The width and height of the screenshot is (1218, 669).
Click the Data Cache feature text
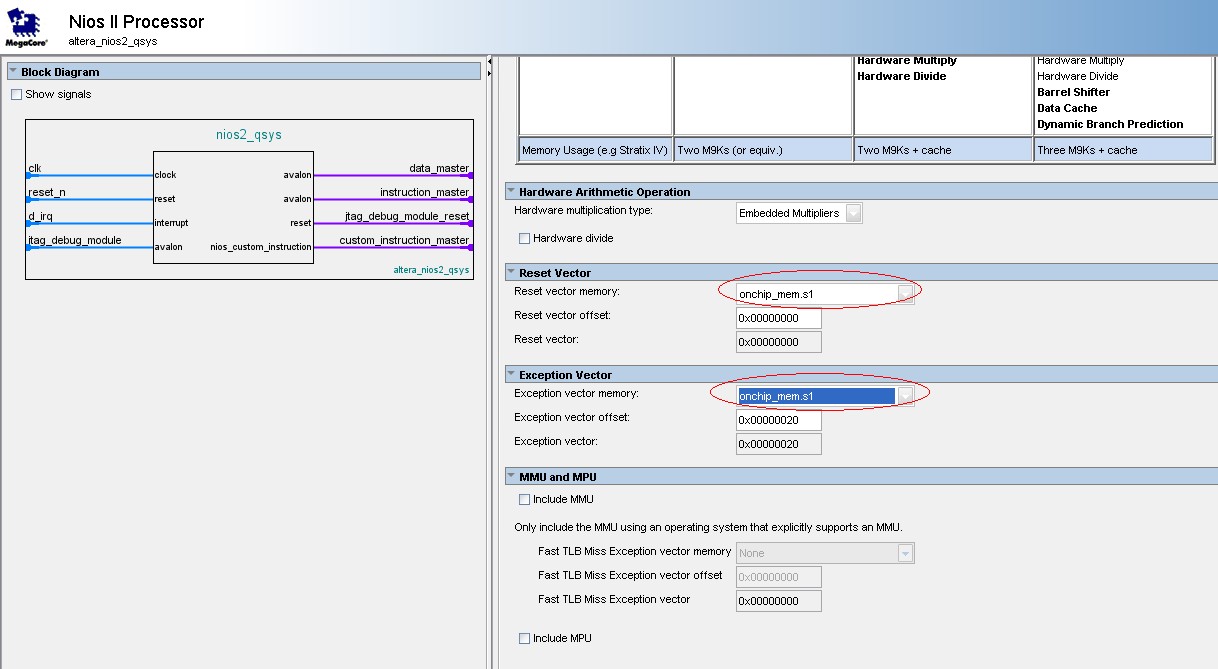[x=1067, y=108]
